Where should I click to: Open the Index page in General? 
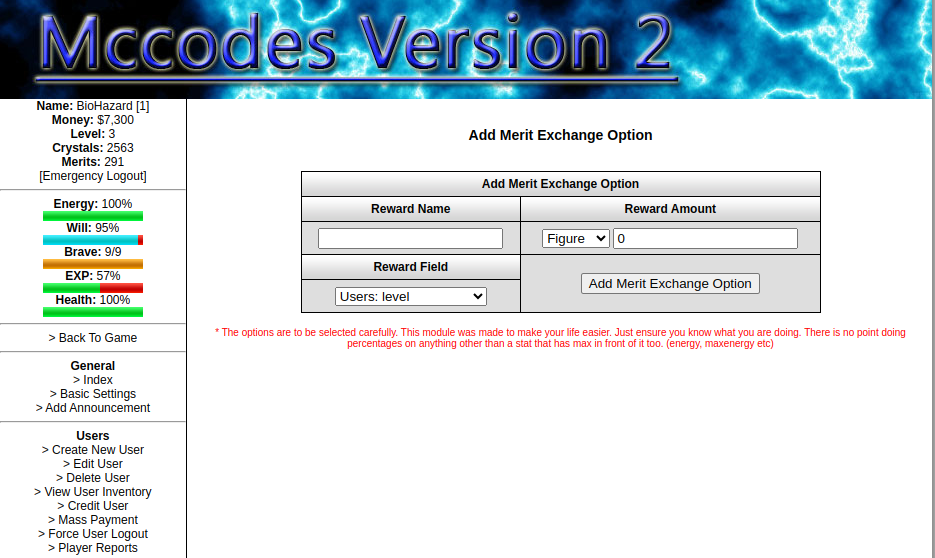(93, 380)
